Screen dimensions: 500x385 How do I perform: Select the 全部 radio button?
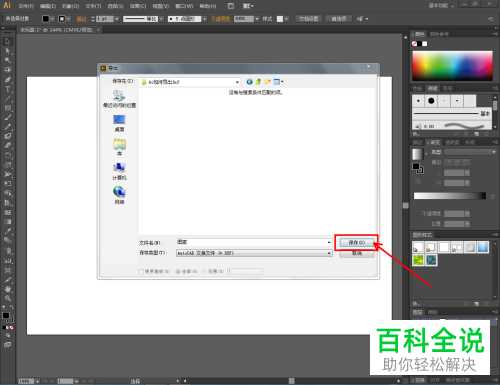[178, 271]
